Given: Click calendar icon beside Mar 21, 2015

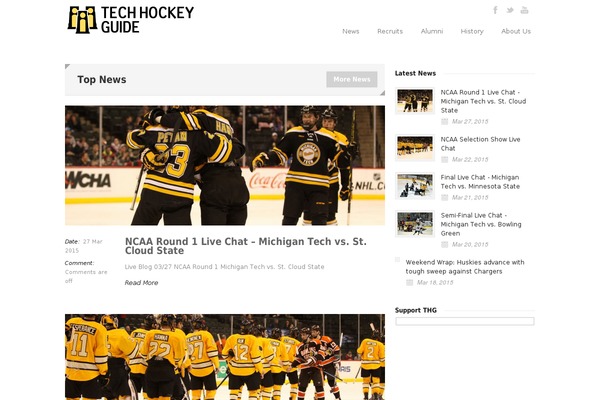Looking at the screenshot, I should (x=444, y=198).
